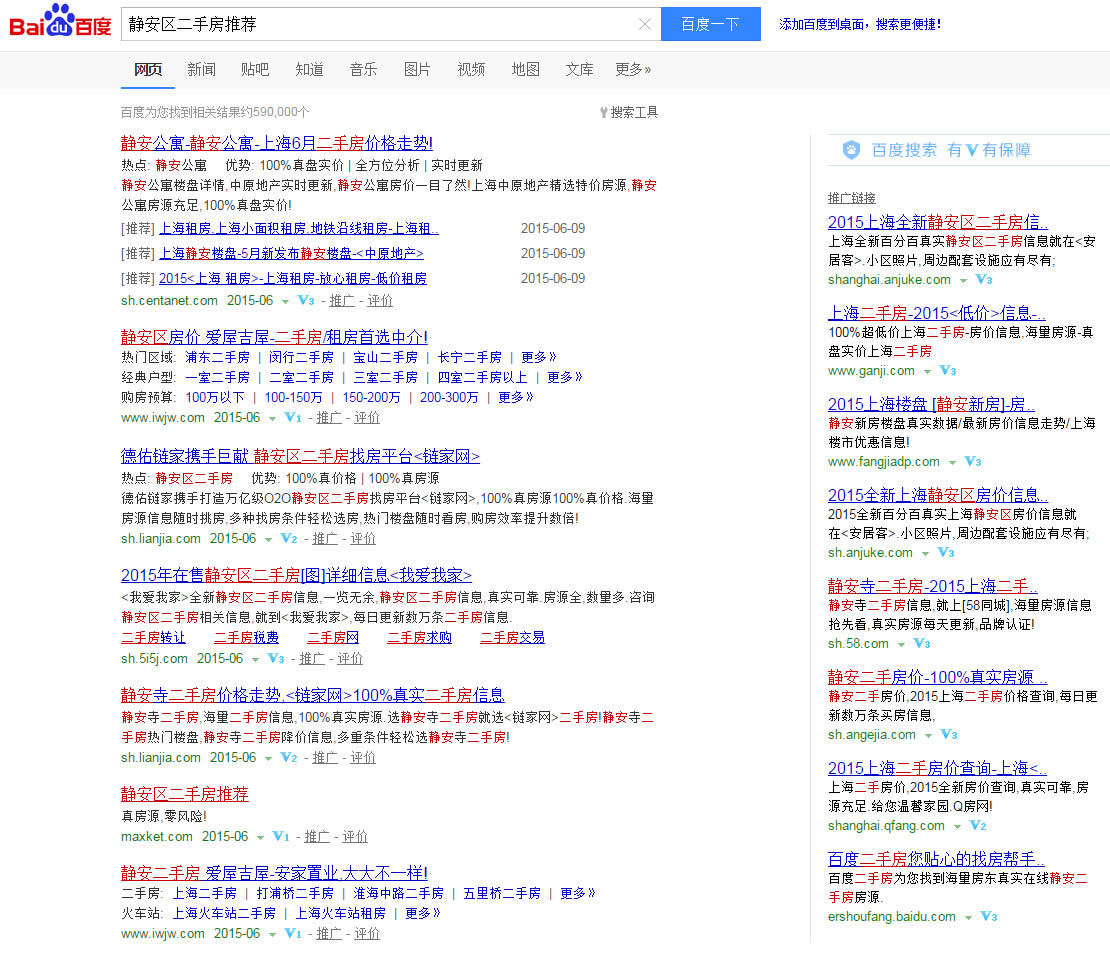The image size is (1110, 959).
Task: Click the V2 badge in the 德佑链家携手巨献 result
Action: coord(289,538)
